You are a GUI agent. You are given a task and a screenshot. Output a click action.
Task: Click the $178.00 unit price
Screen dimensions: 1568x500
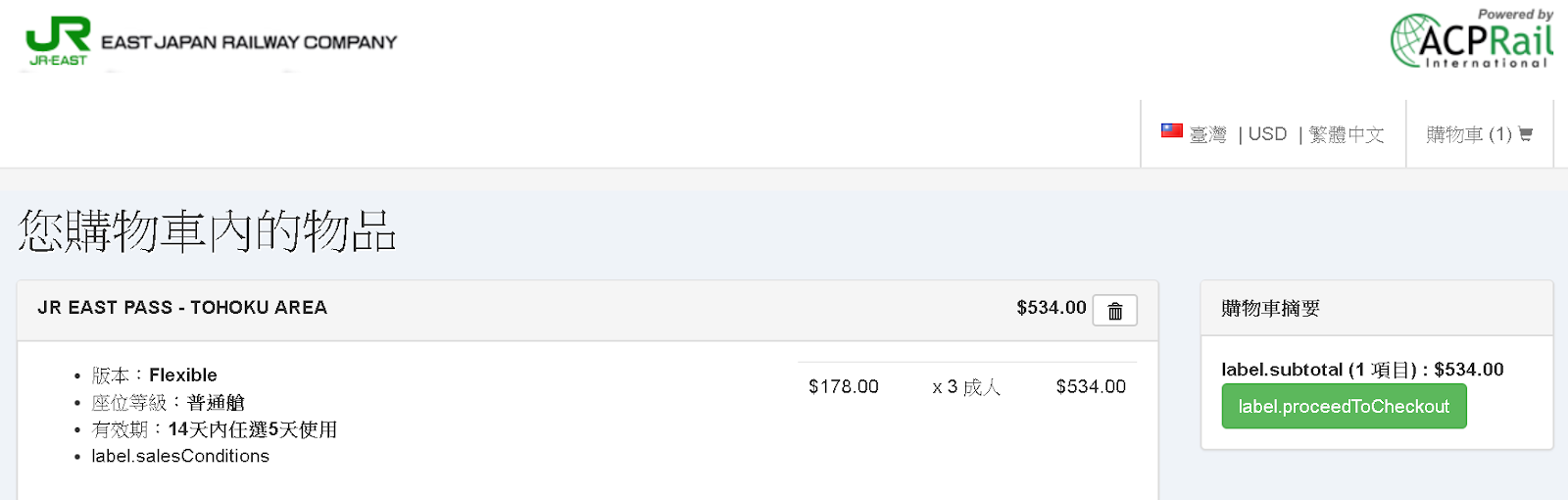pyautogui.click(x=844, y=387)
